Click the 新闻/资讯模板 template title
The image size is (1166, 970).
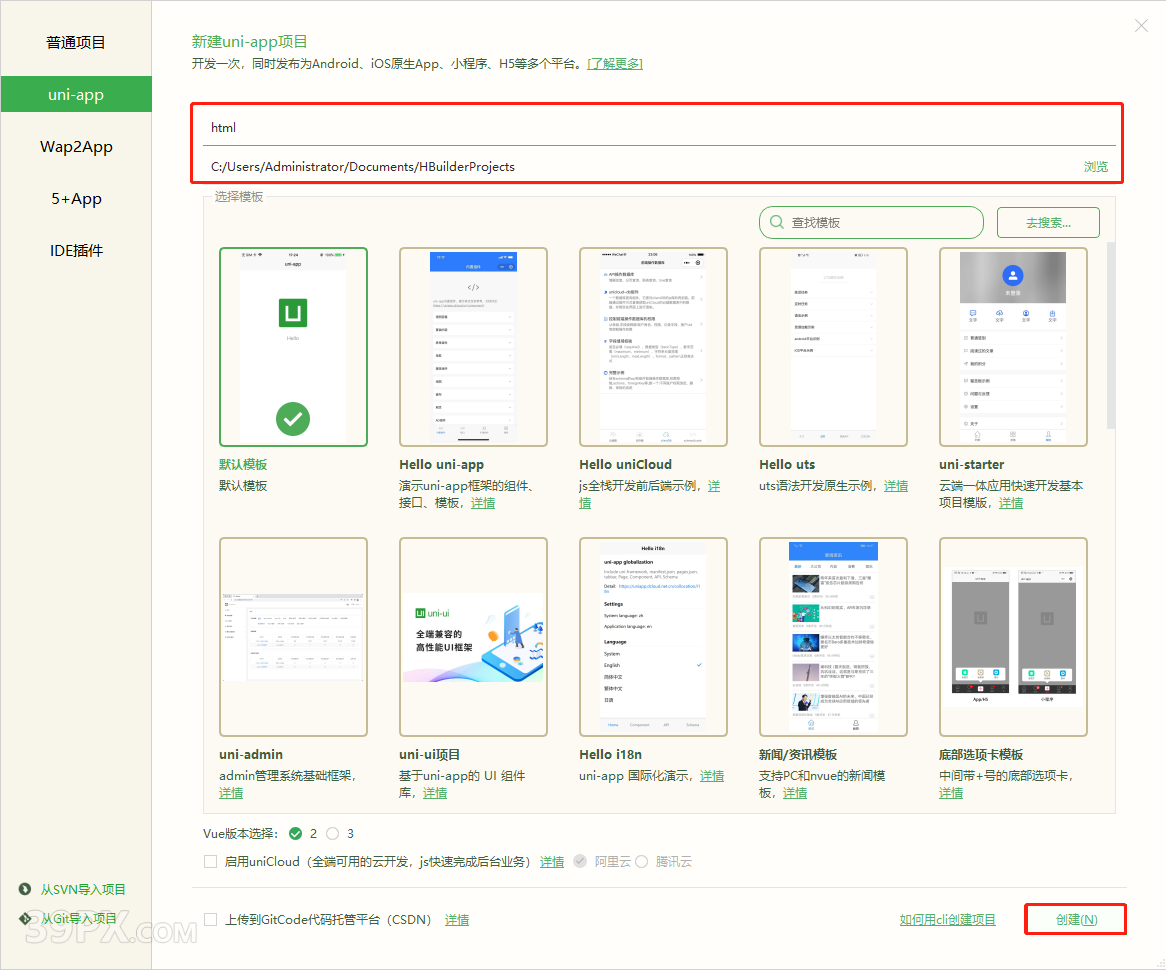[x=797, y=754]
